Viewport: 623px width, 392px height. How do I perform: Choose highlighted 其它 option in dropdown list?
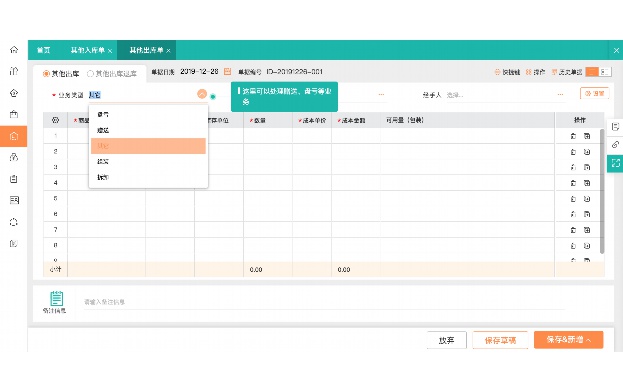coord(148,146)
